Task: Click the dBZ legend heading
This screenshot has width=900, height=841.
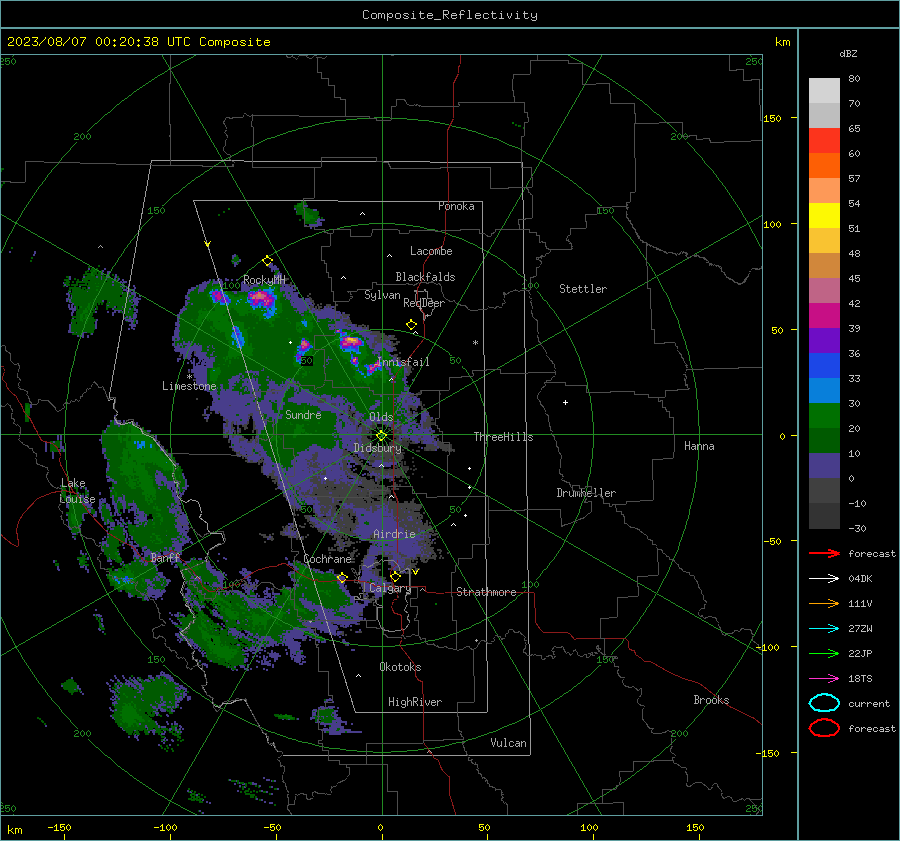Action: point(848,53)
